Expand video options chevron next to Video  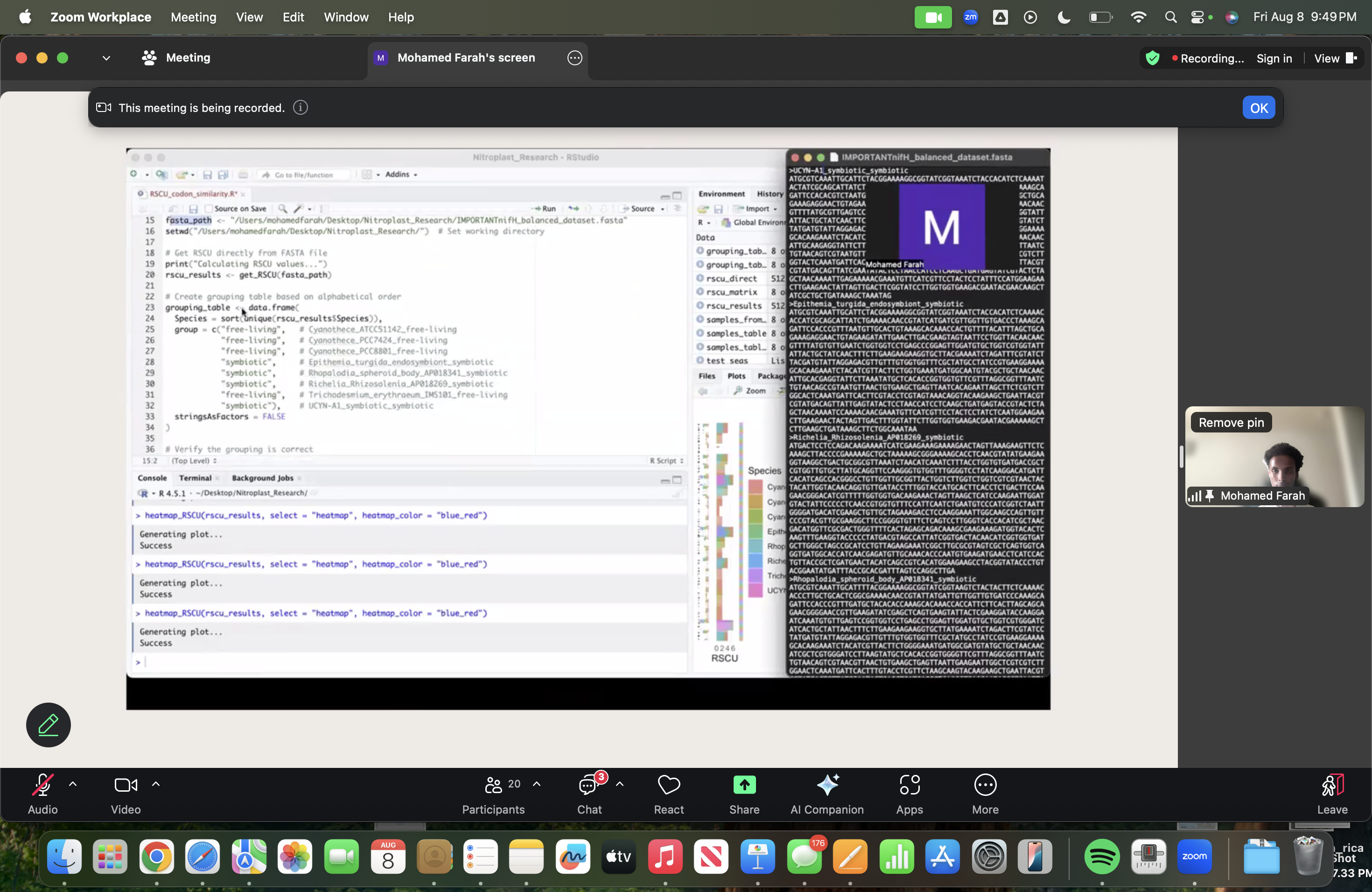(156, 784)
